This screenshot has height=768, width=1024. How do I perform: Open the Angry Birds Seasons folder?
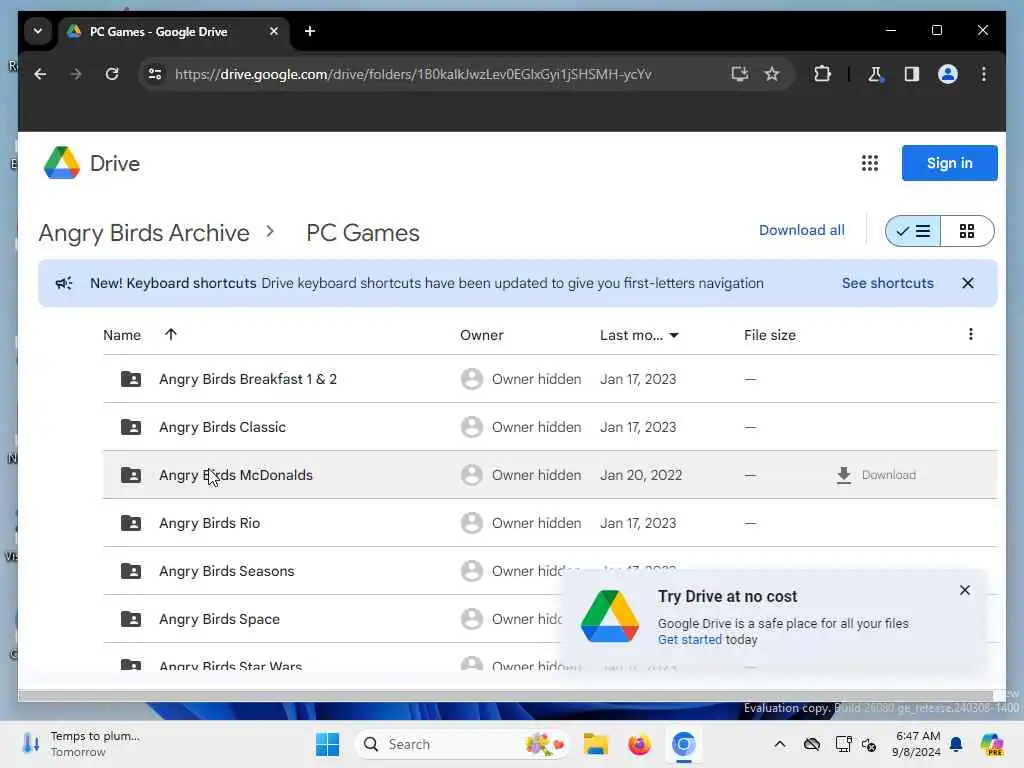(x=227, y=571)
